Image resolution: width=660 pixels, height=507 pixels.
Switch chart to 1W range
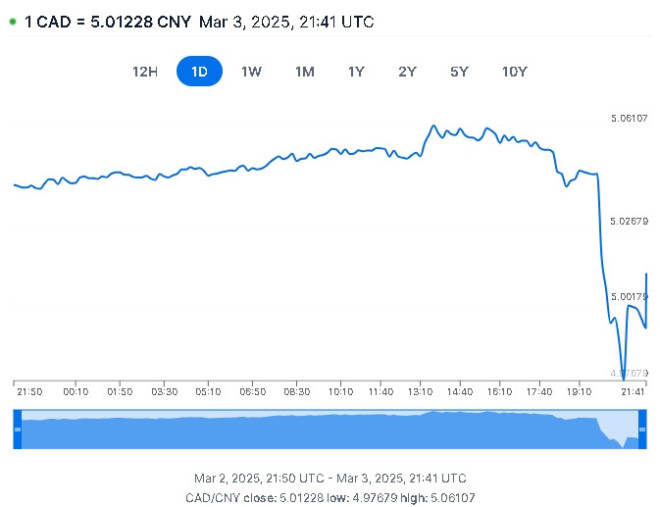pyautogui.click(x=251, y=72)
